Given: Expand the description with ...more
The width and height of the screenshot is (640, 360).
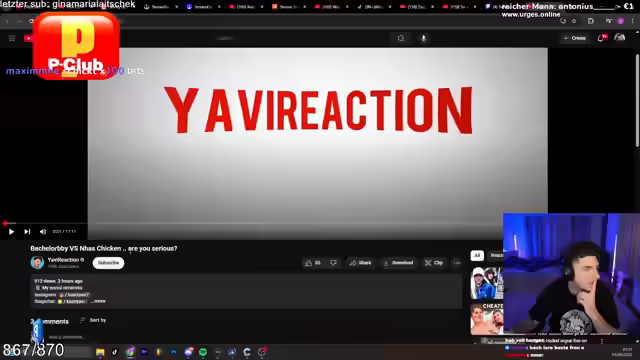Looking at the screenshot, I should (x=98, y=301).
